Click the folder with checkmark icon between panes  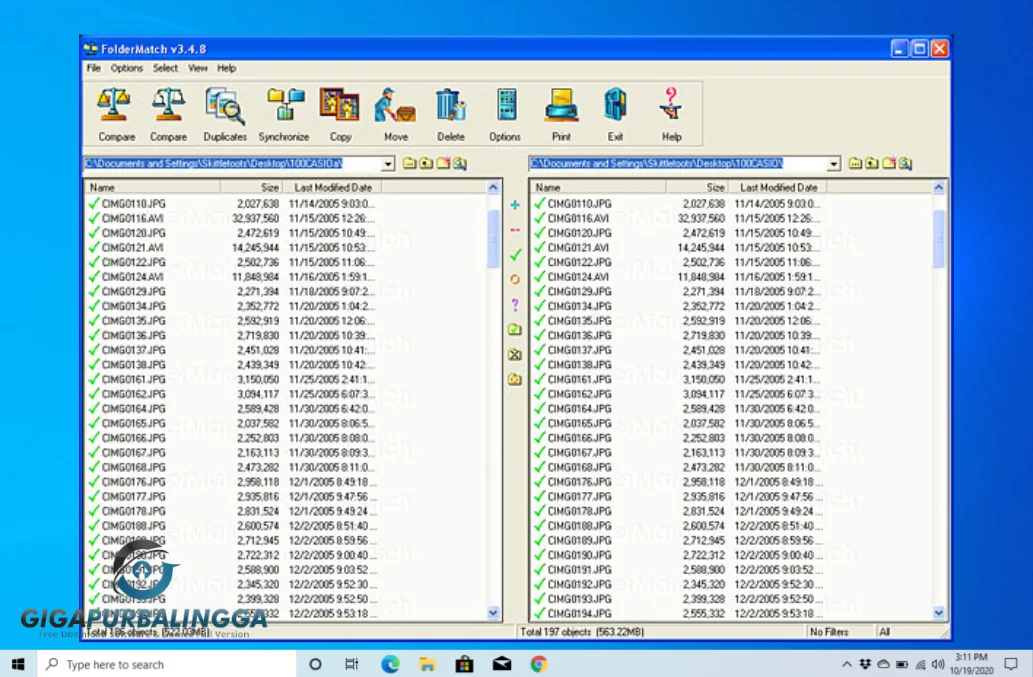[515, 329]
